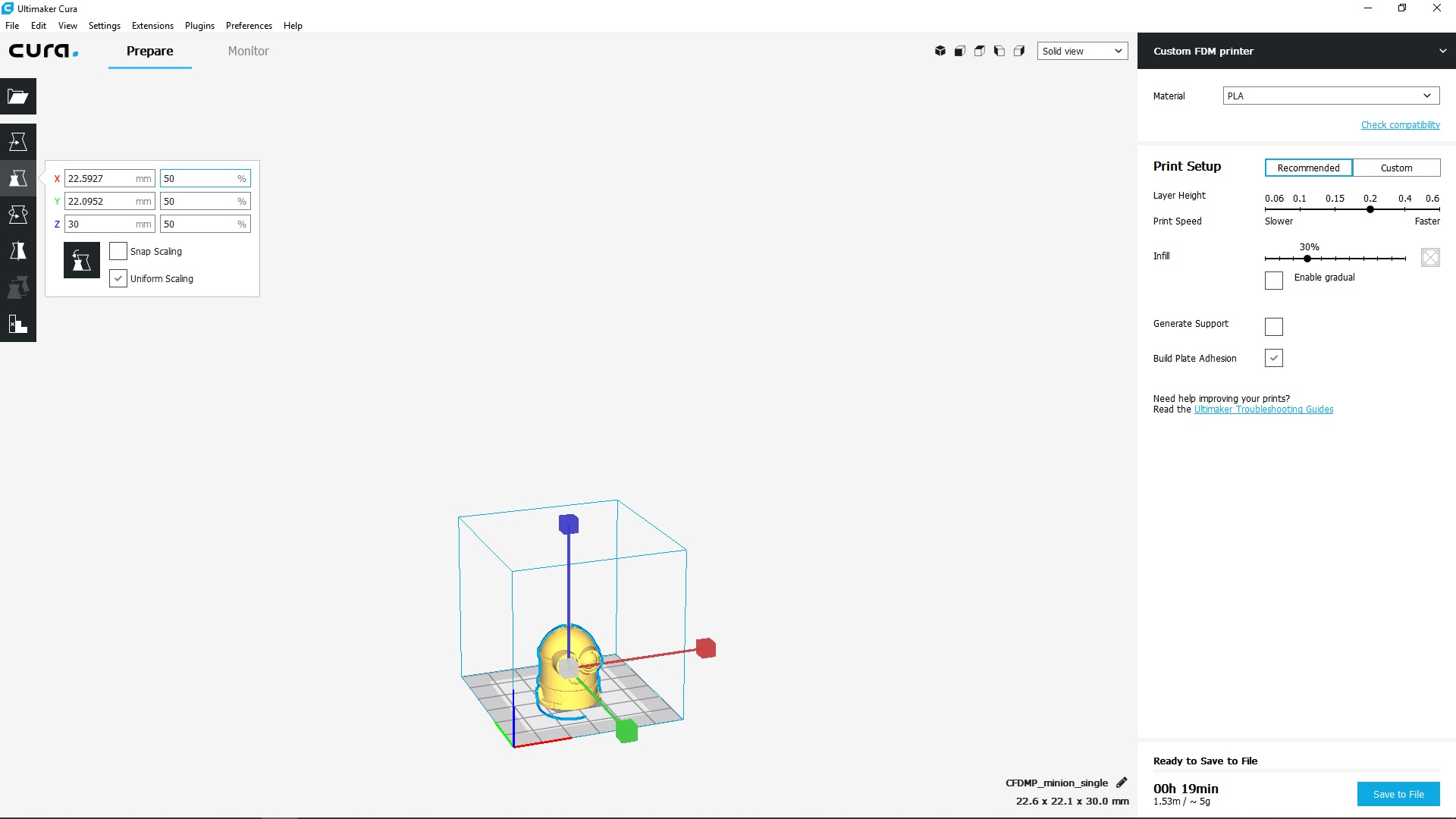Select the Rotate tool

(17, 214)
